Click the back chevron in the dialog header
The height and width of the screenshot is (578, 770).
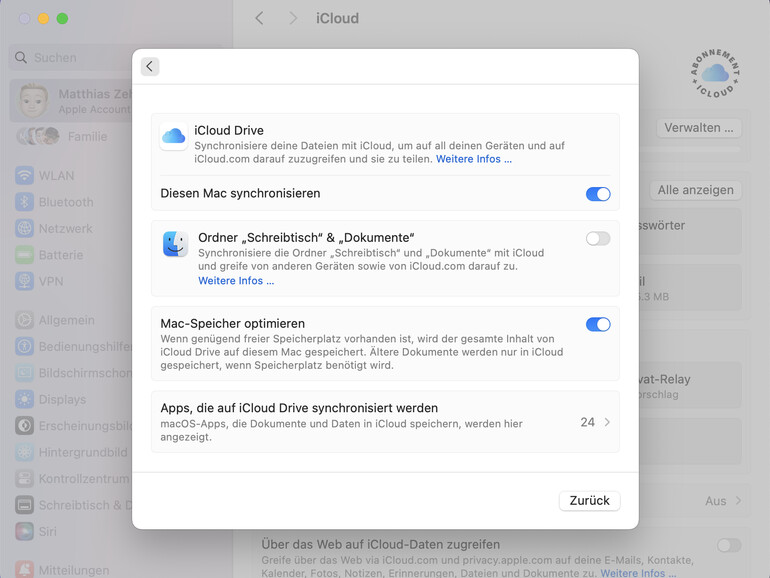point(150,66)
